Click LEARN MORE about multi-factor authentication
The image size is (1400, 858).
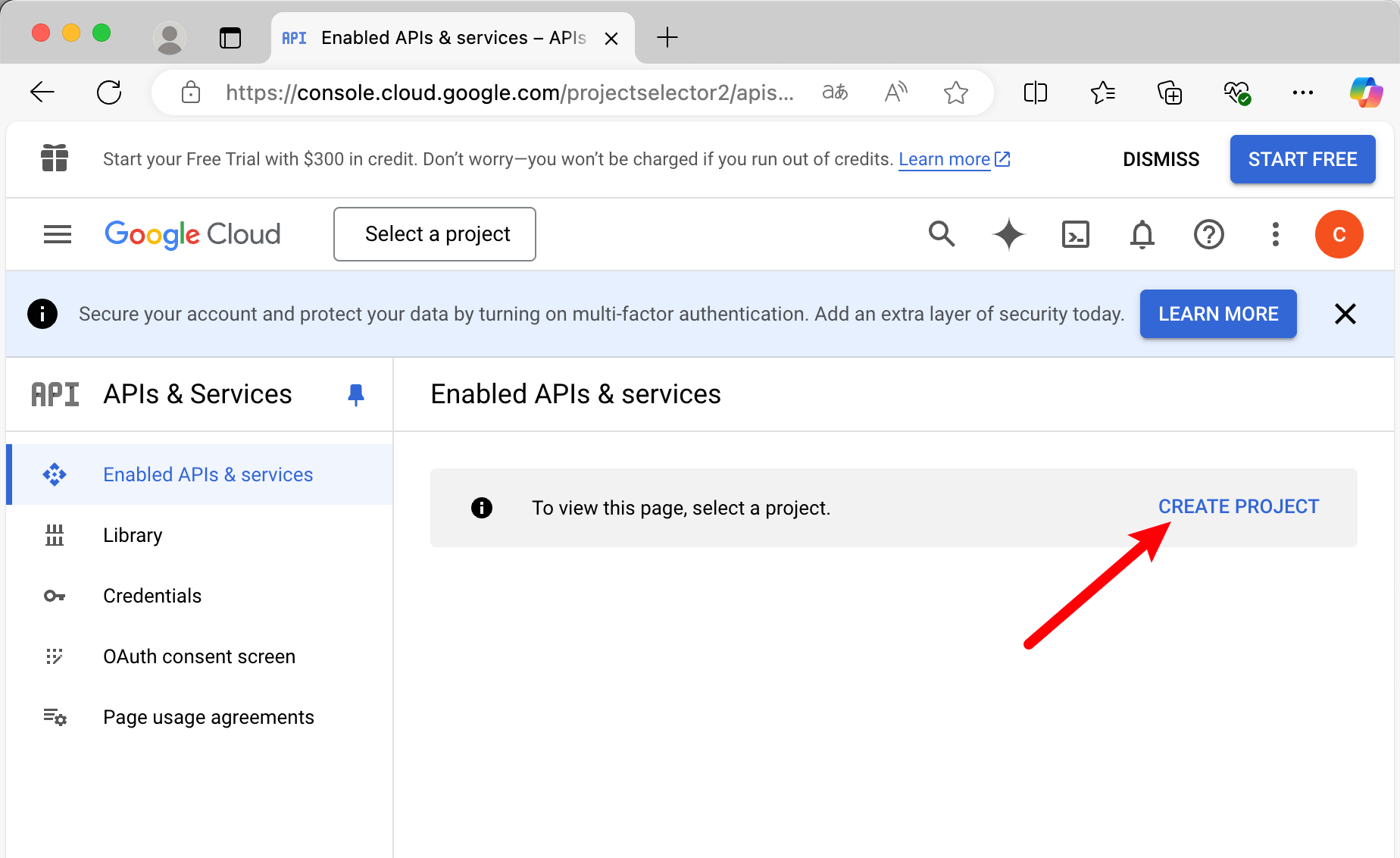coord(1218,314)
